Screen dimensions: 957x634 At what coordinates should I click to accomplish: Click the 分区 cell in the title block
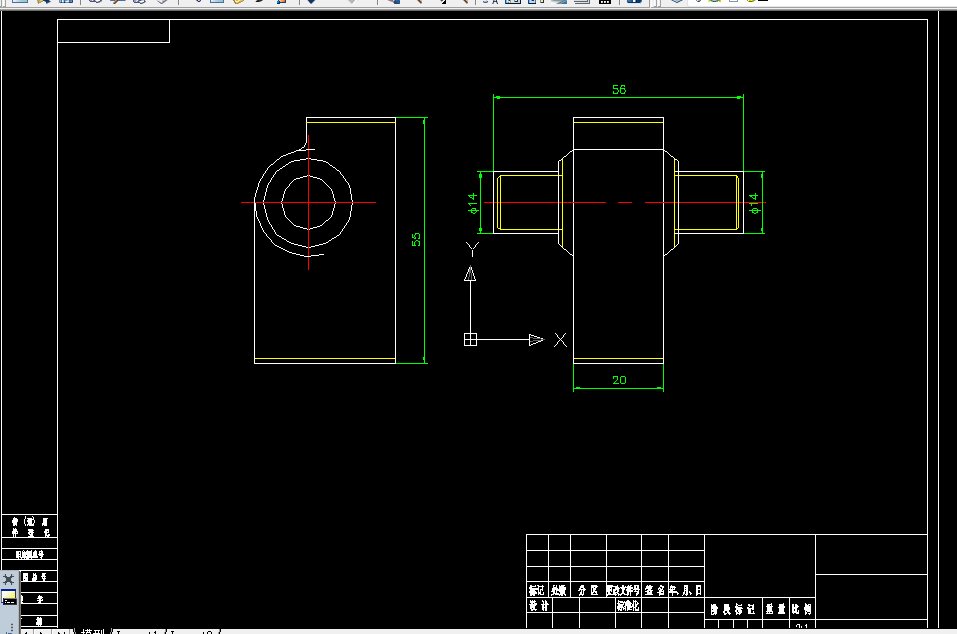pyautogui.click(x=588, y=590)
